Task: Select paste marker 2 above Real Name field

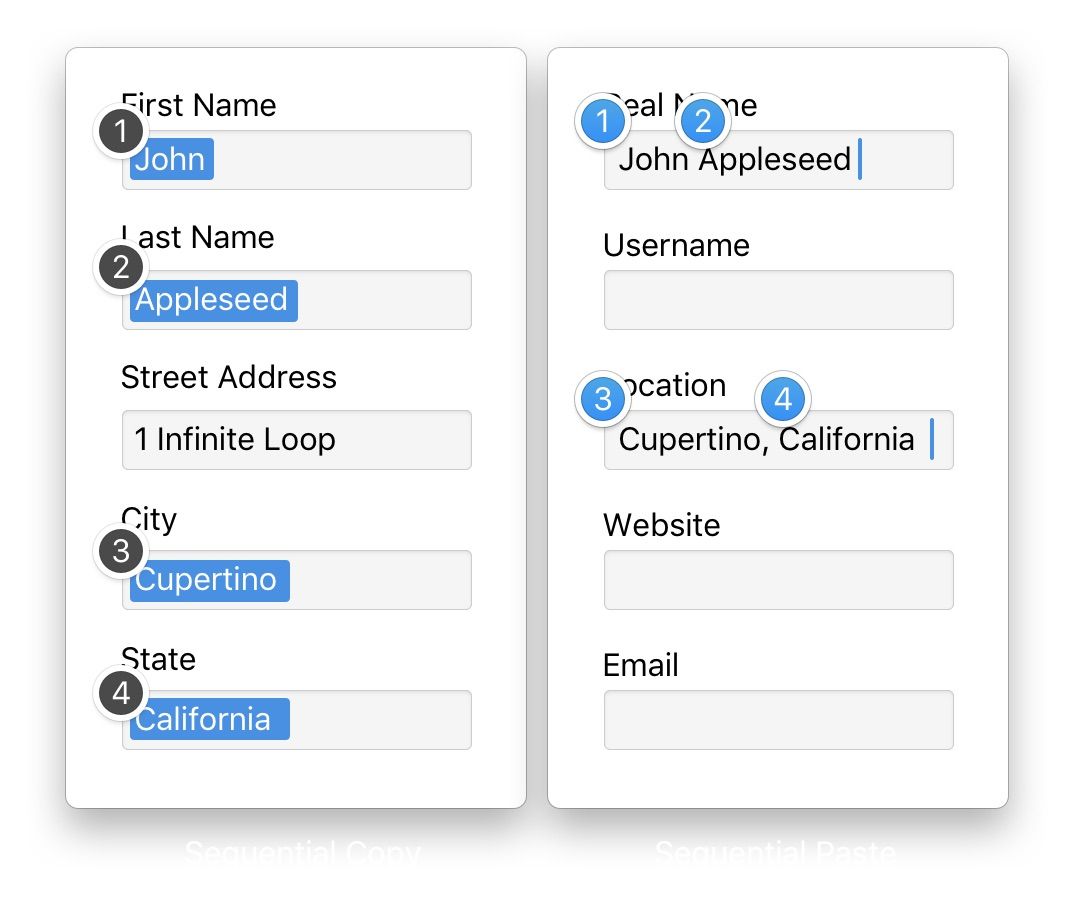Action: [703, 122]
